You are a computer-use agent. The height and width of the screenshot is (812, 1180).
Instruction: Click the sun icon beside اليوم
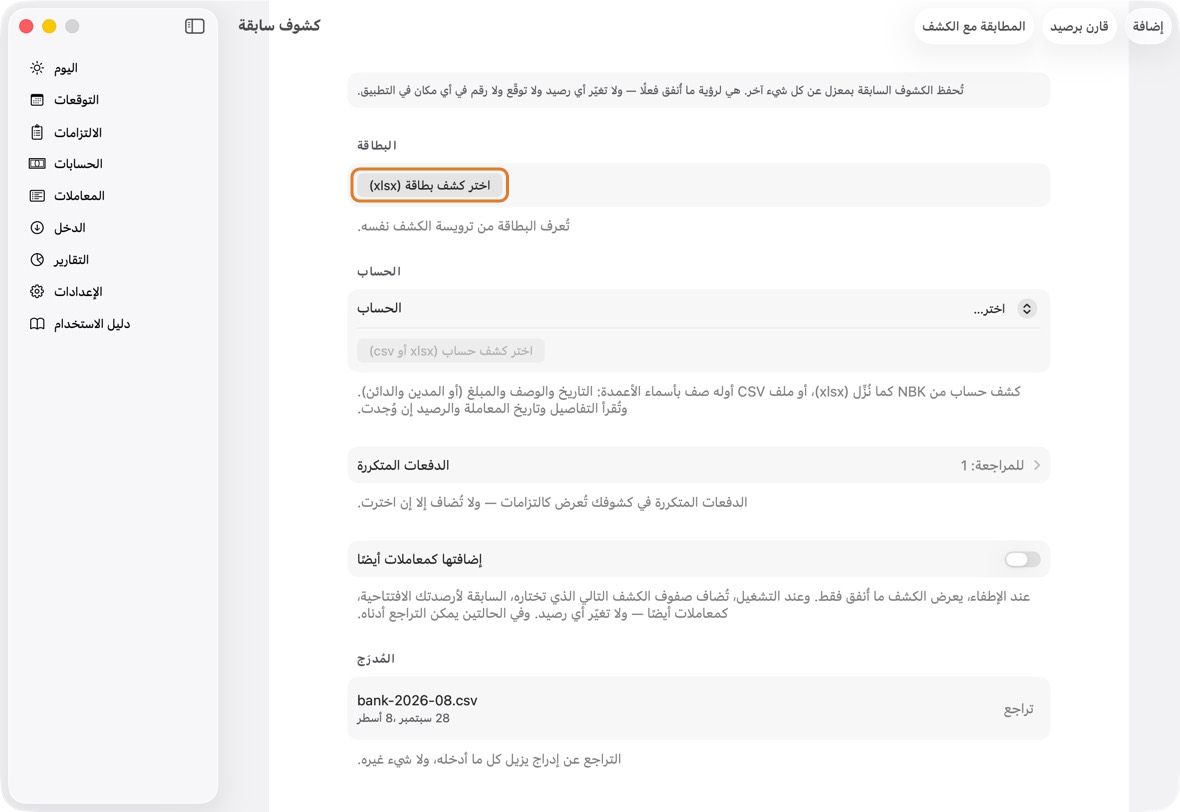(x=37, y=68)
